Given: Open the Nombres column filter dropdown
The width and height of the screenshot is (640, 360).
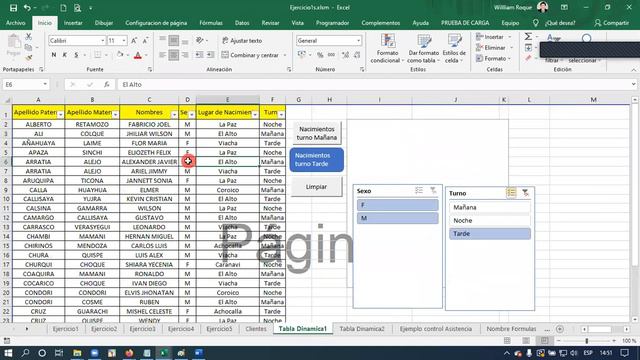Looking at the screenshot, I should click(174, 115).
